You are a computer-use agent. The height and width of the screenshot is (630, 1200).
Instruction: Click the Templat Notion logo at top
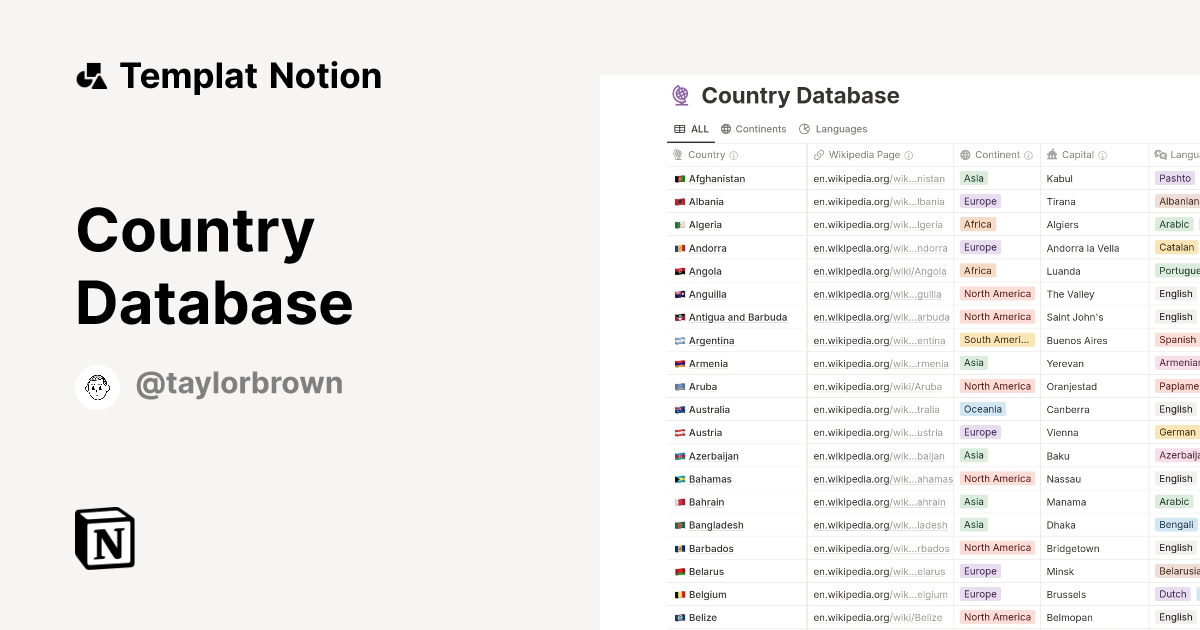click(93, 75)
